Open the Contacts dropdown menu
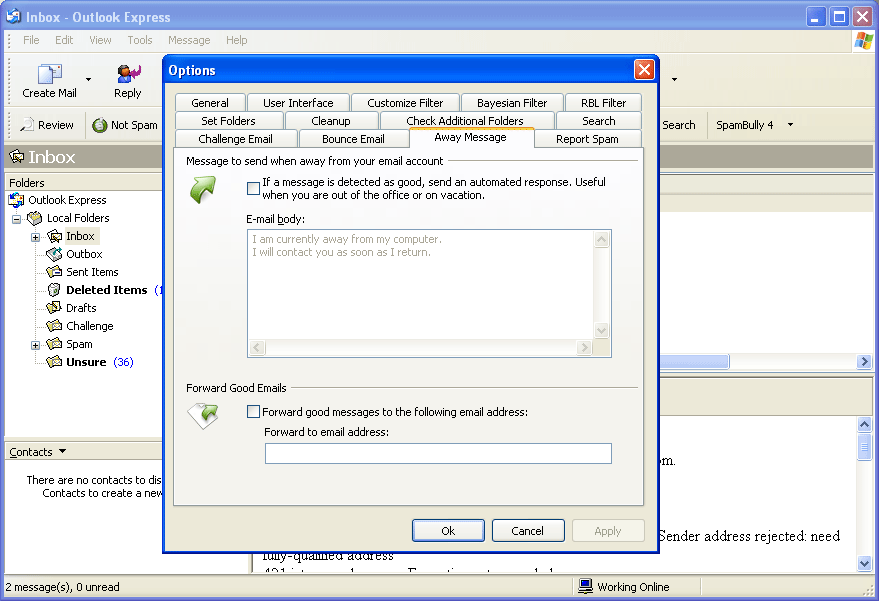 click(38, 451)
